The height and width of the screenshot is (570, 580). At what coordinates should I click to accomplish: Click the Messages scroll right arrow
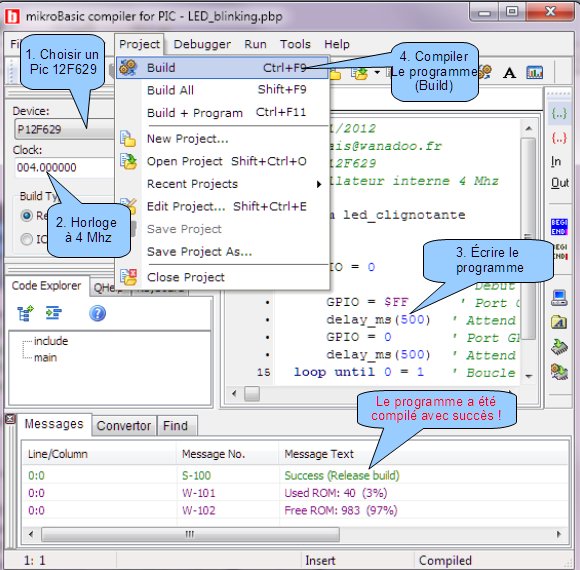(559, 534)
